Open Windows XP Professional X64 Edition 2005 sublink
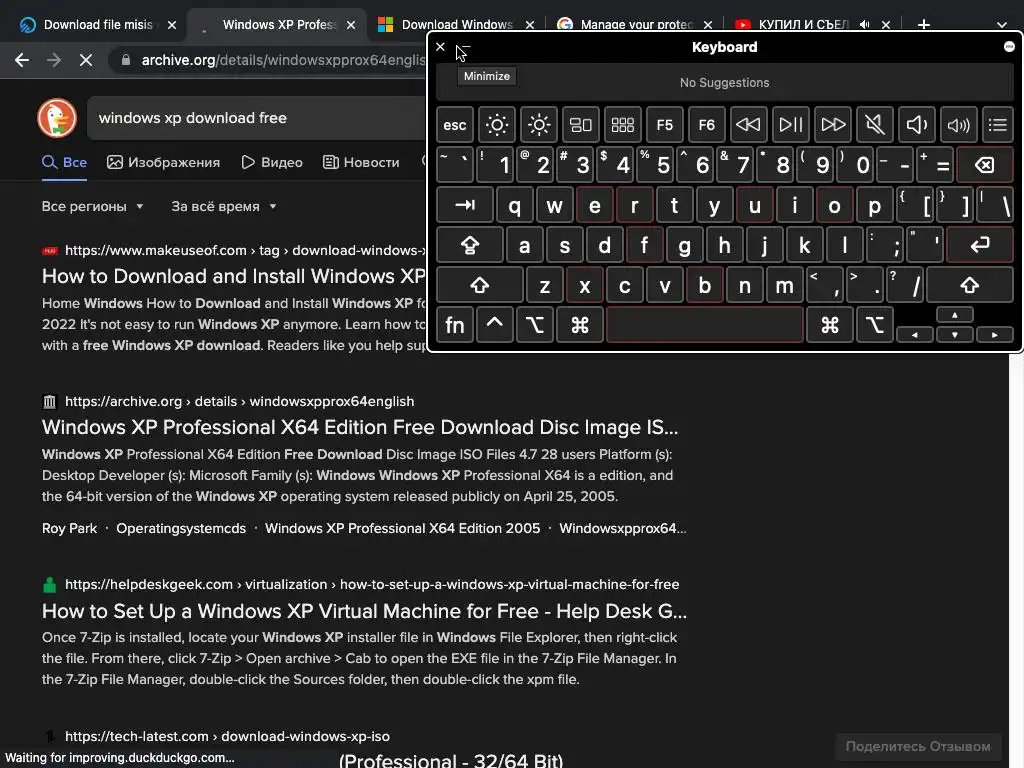Viewport: 1024px width, 768px height. [402, 528]
